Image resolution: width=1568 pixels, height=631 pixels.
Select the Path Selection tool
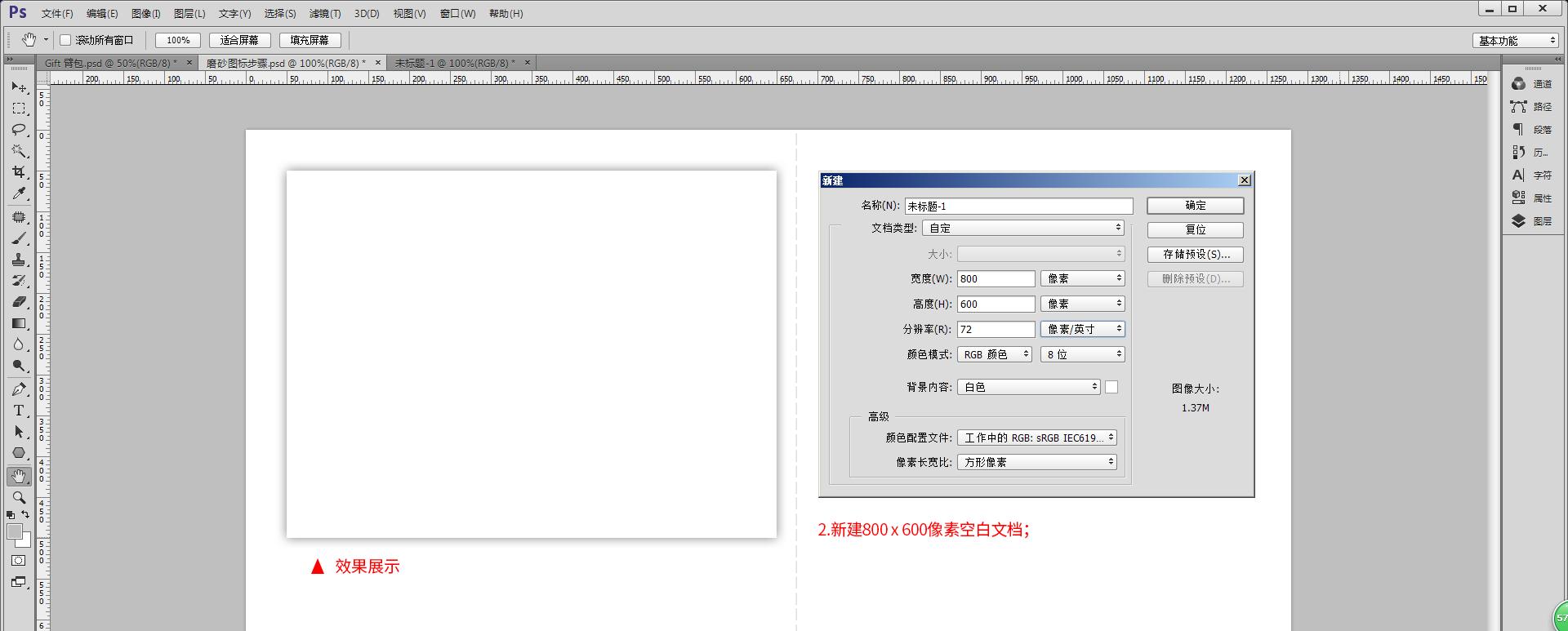pos(19,432)
